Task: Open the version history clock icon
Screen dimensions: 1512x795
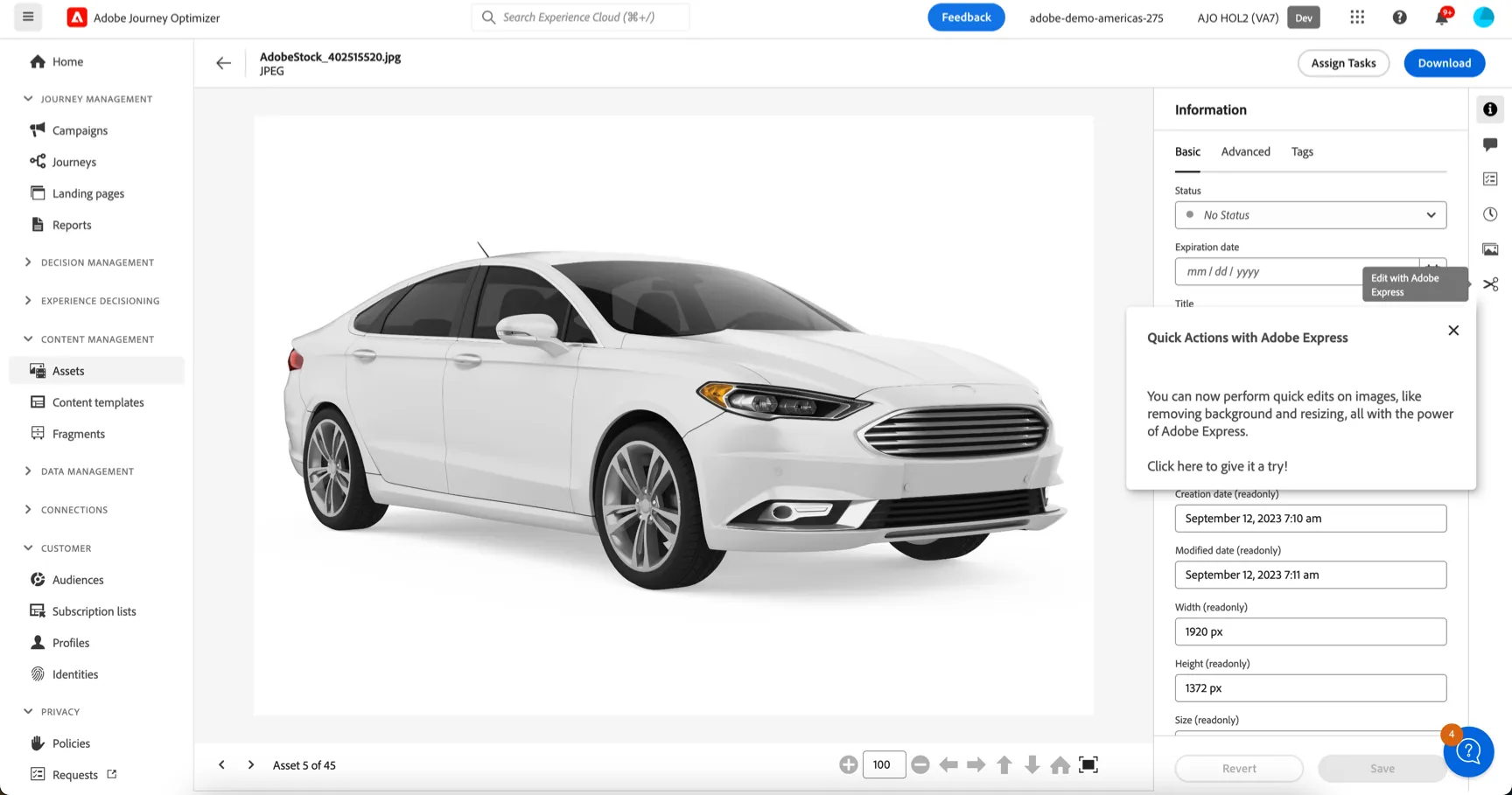Action: [x=1490, y=214]
